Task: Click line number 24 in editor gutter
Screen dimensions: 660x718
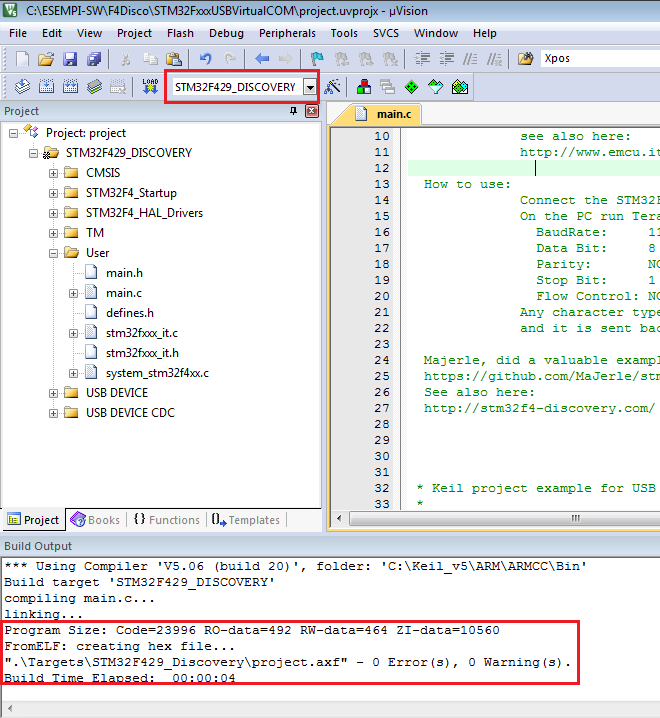Action: [381, 360]
